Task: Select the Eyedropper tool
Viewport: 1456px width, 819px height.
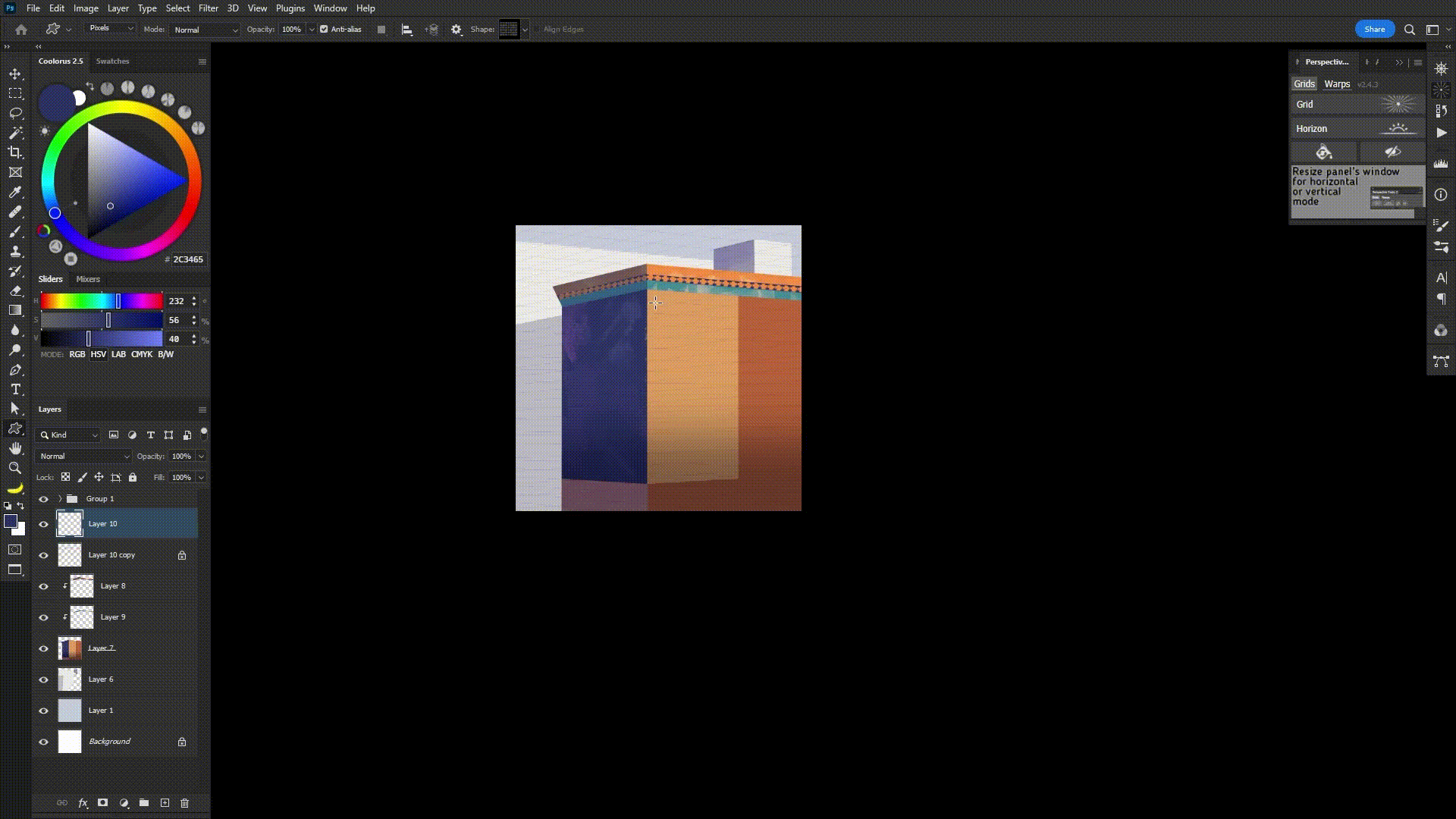Action: pyautogui.click(x=15, y=193)
